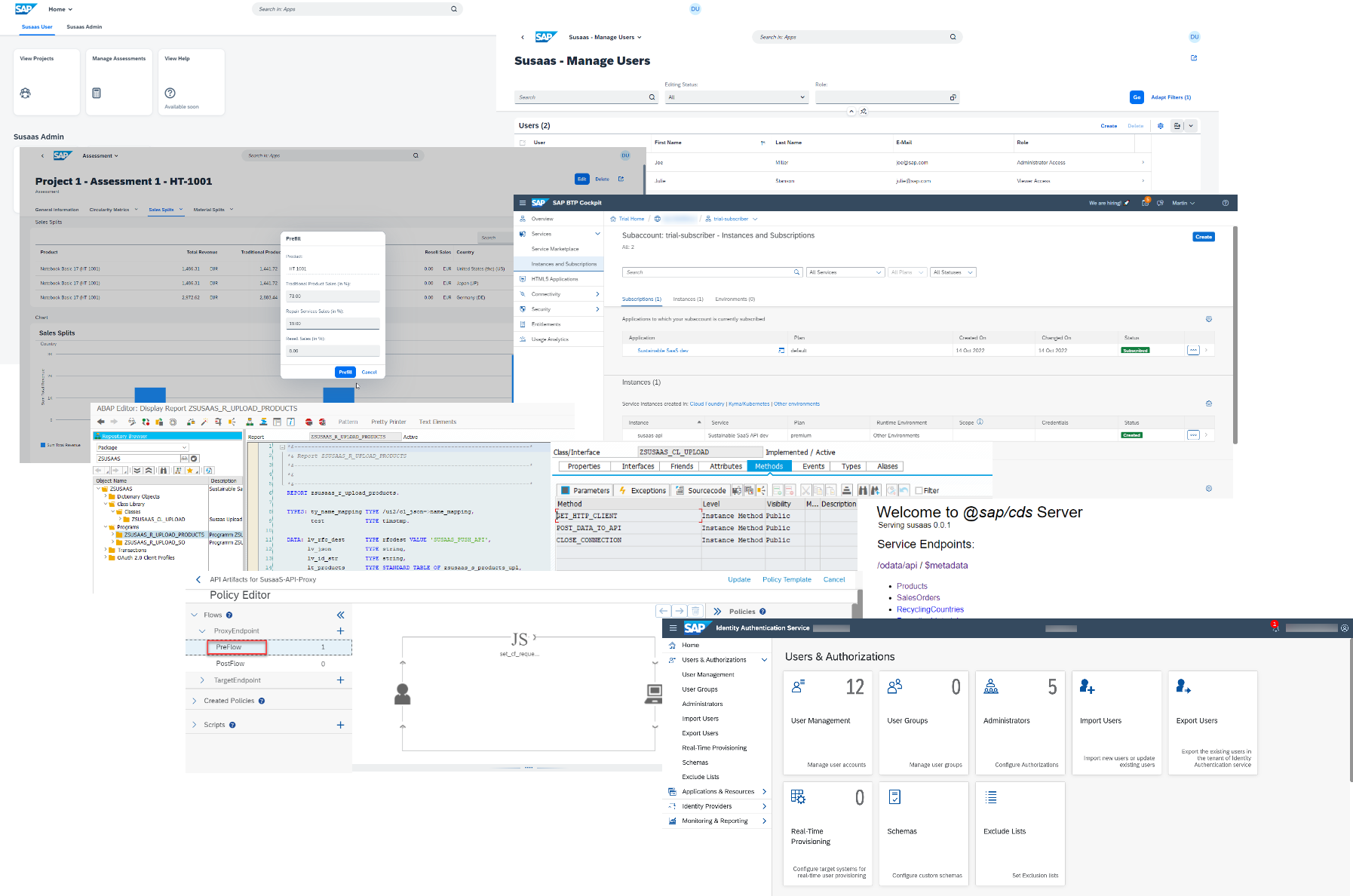Switch to Susaas Admin tab

click(84, 27)
